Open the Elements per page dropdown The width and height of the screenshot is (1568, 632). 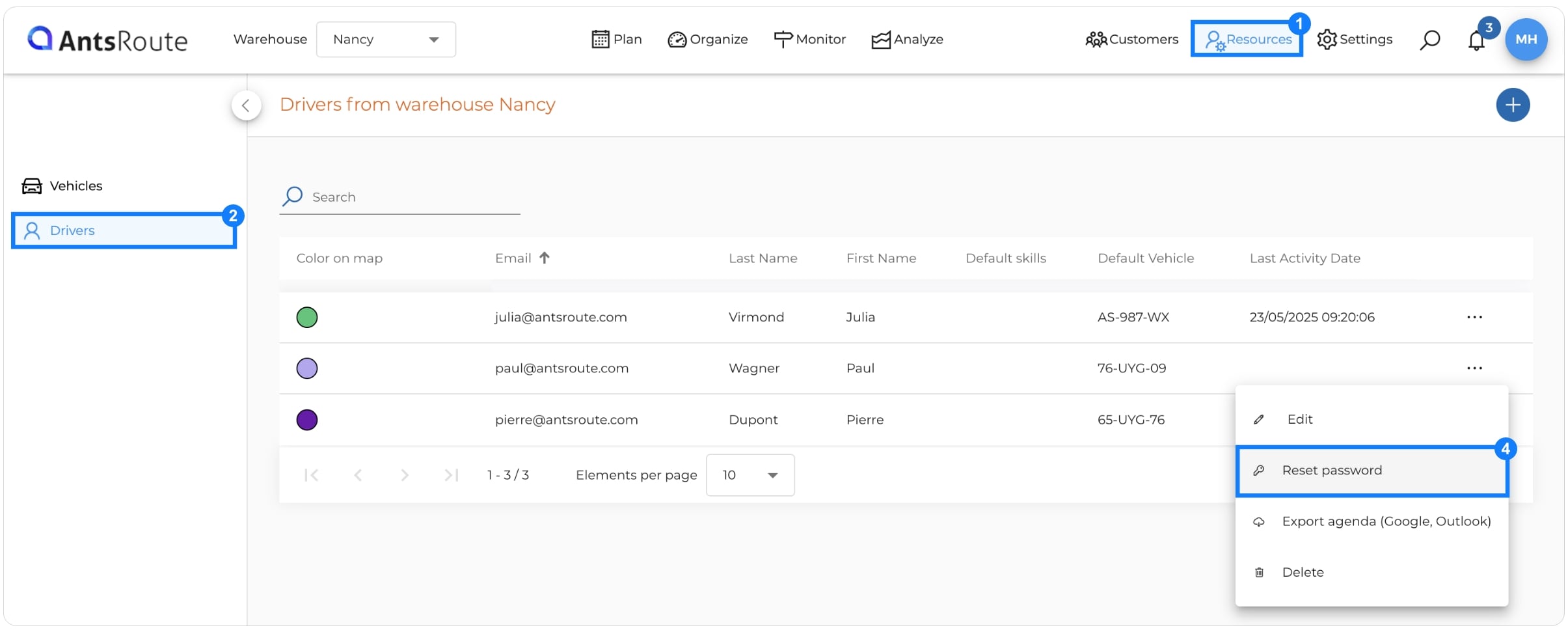pos(750,475)
